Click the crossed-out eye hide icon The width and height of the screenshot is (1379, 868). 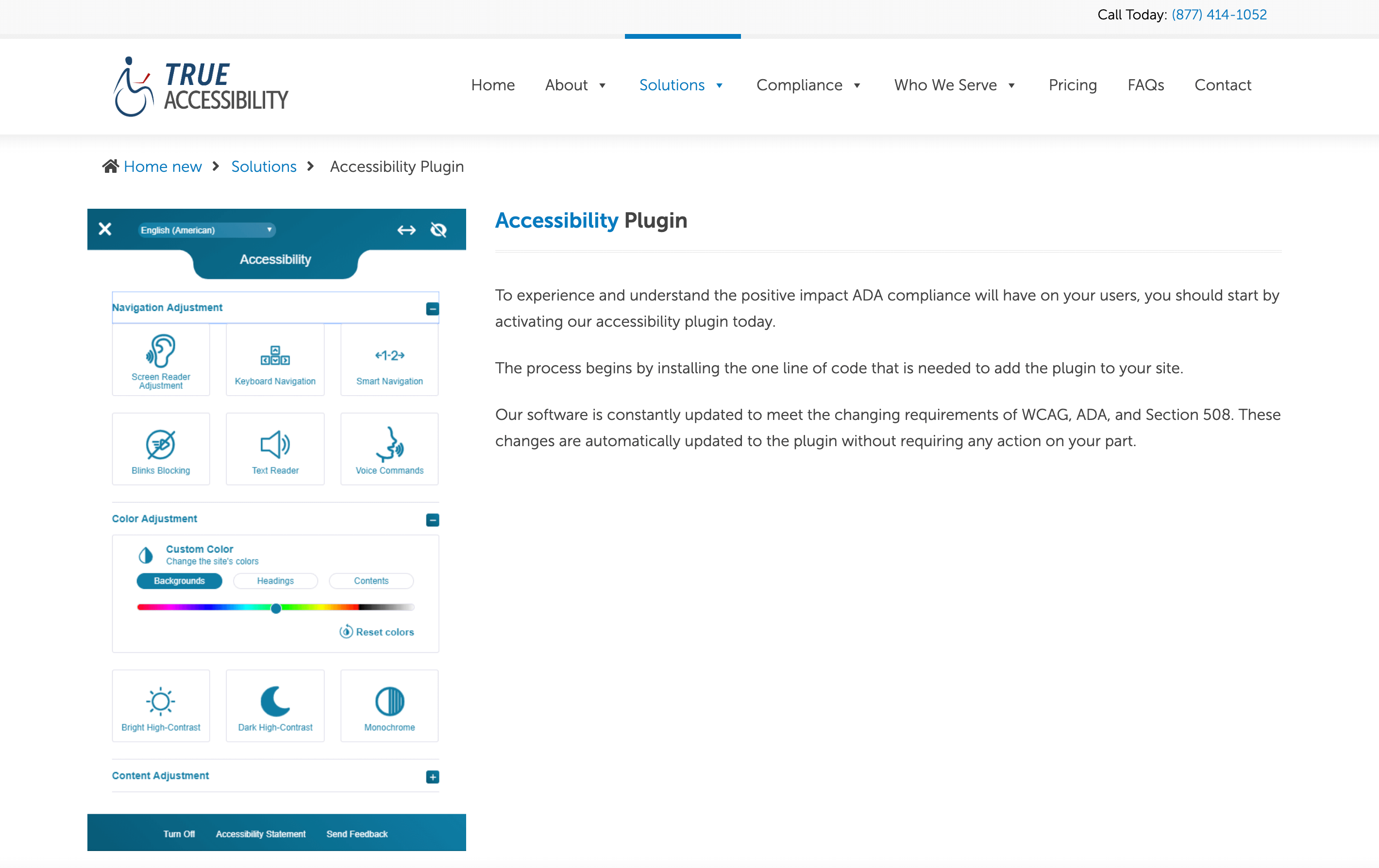coord(438,230)
